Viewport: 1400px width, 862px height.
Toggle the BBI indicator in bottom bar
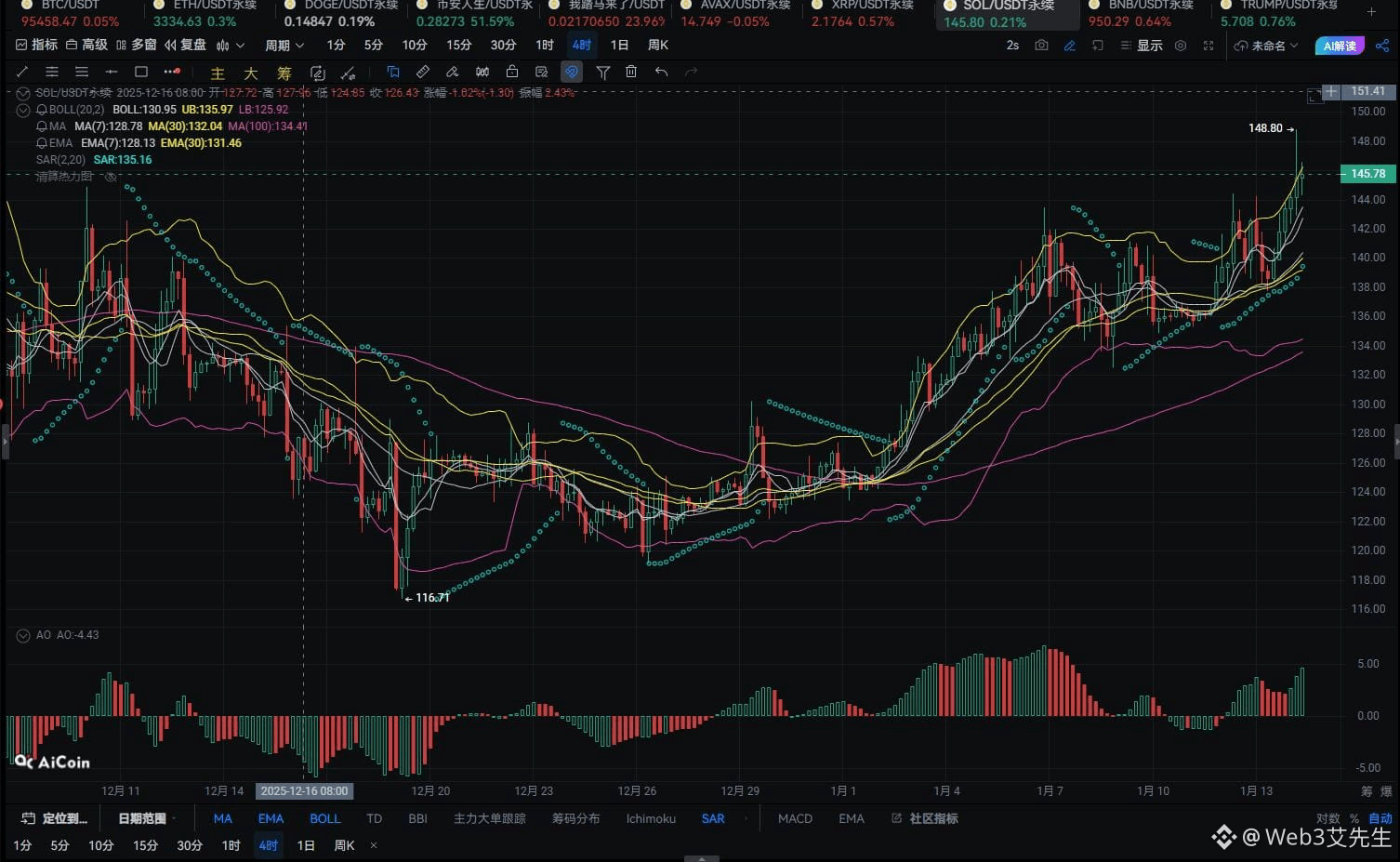point(417,818)
